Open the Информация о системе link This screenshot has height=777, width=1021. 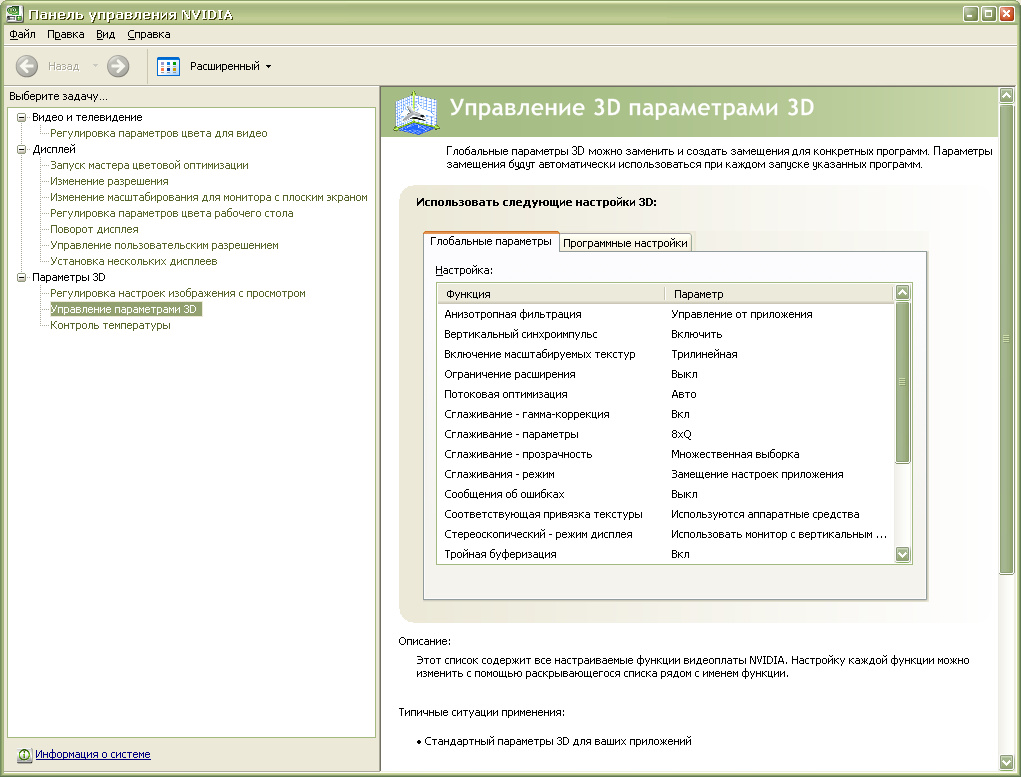pyautogui.click(x=92, y=754)
